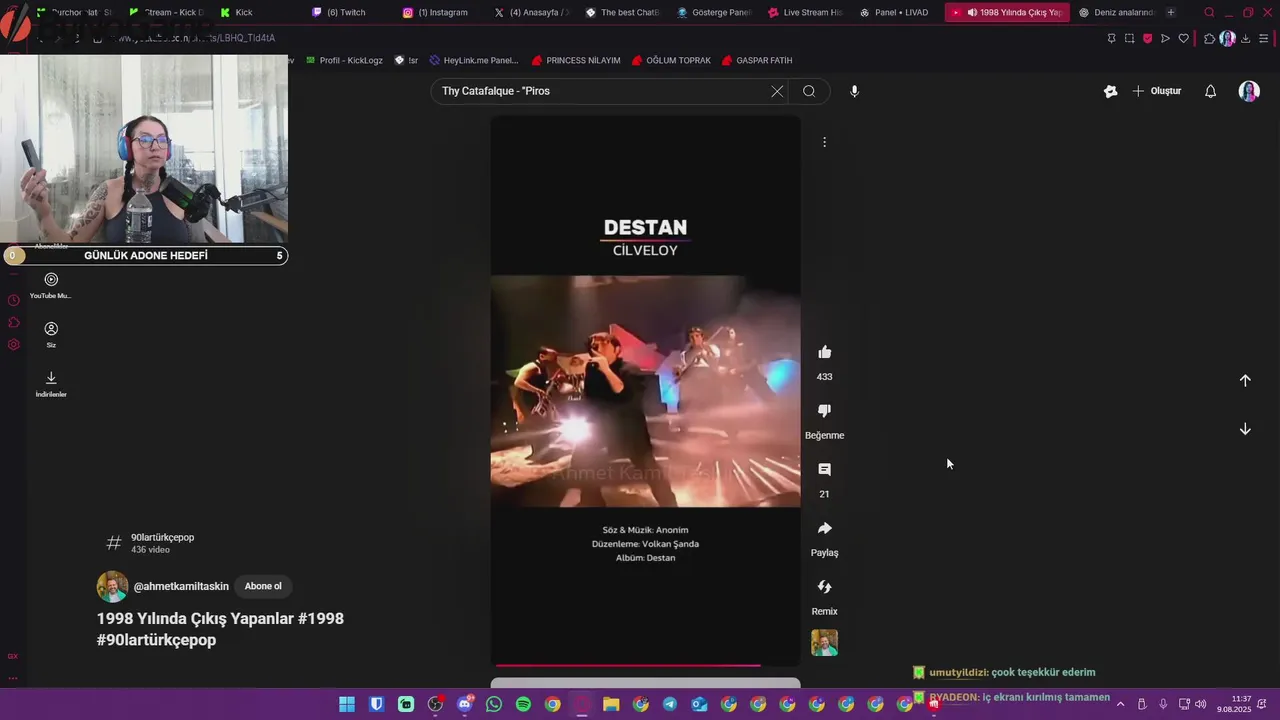Switch to the Gösterge Paneli tab
Screen dimensions: 1280x720
pos(714,12)
